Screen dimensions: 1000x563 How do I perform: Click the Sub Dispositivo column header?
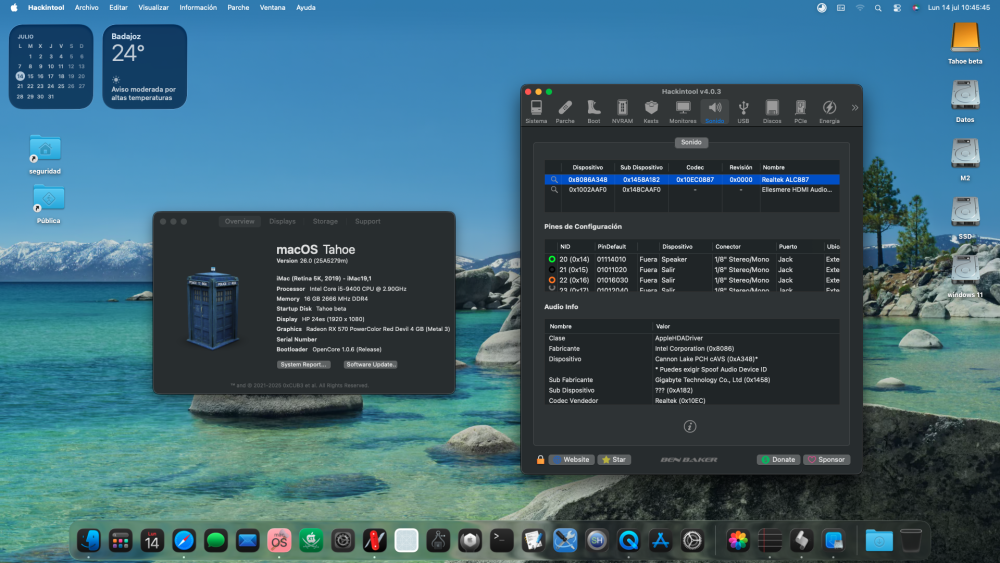[x=641, y=167]
